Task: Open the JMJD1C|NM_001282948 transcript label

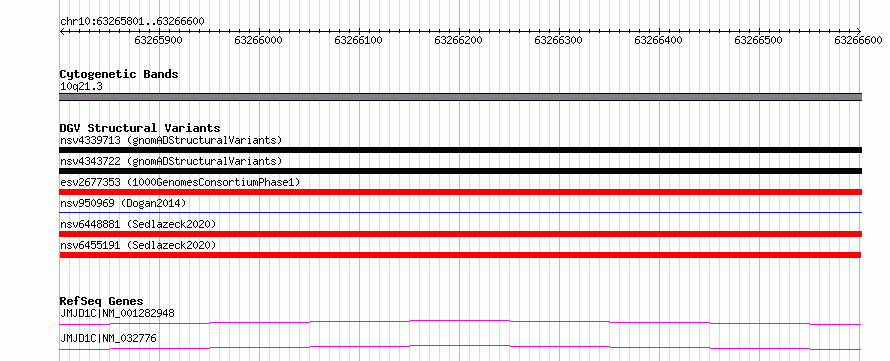Action: (117, 313)
